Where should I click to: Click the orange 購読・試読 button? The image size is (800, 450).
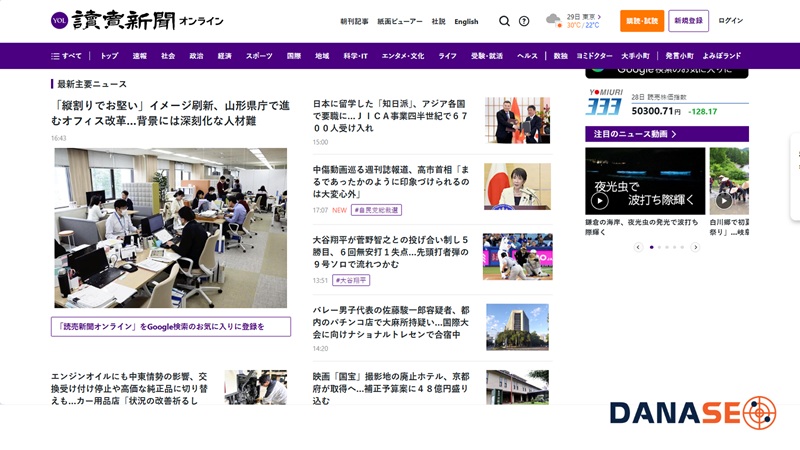(642, 21)
